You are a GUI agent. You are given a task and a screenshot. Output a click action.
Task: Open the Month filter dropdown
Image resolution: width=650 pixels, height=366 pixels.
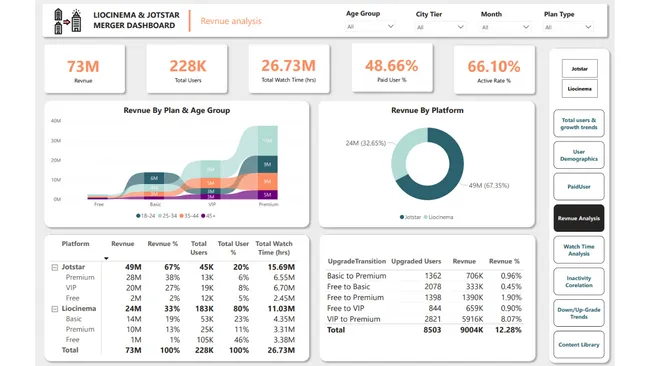click(x=505, y=27)
